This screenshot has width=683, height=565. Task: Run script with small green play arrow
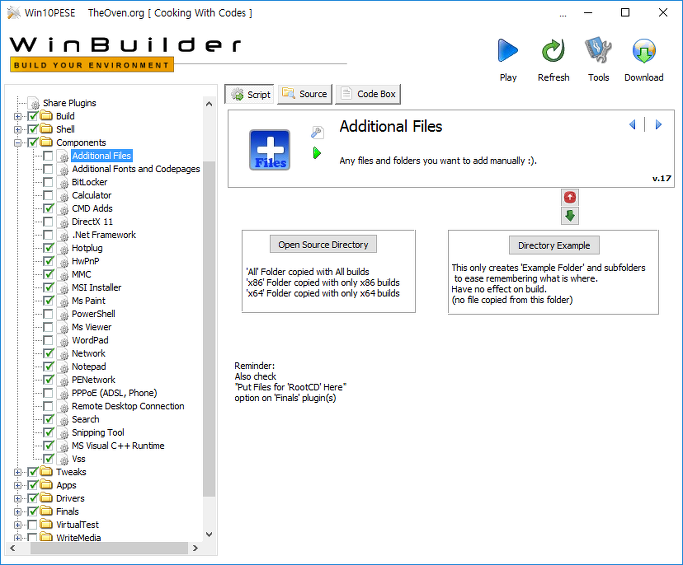tap(317, 153)
